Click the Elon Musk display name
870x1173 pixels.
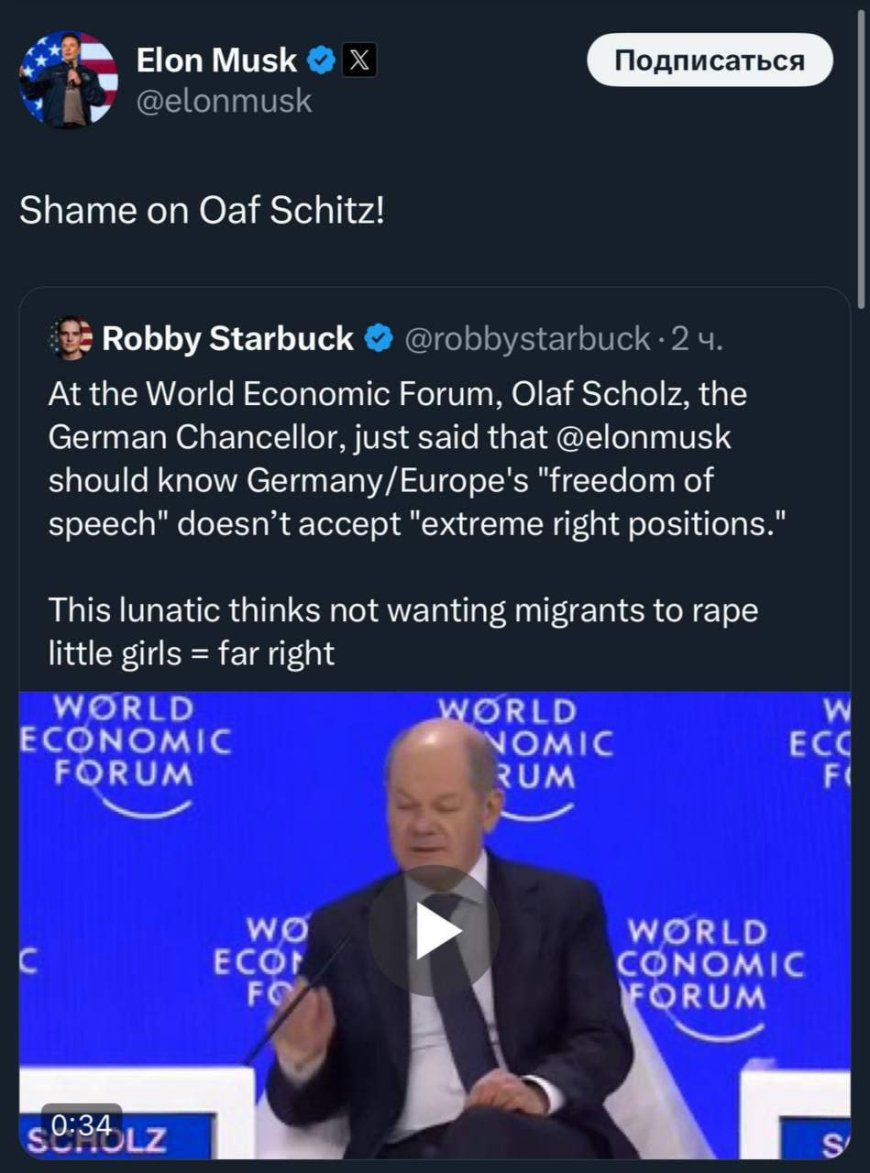click(216, 62)
